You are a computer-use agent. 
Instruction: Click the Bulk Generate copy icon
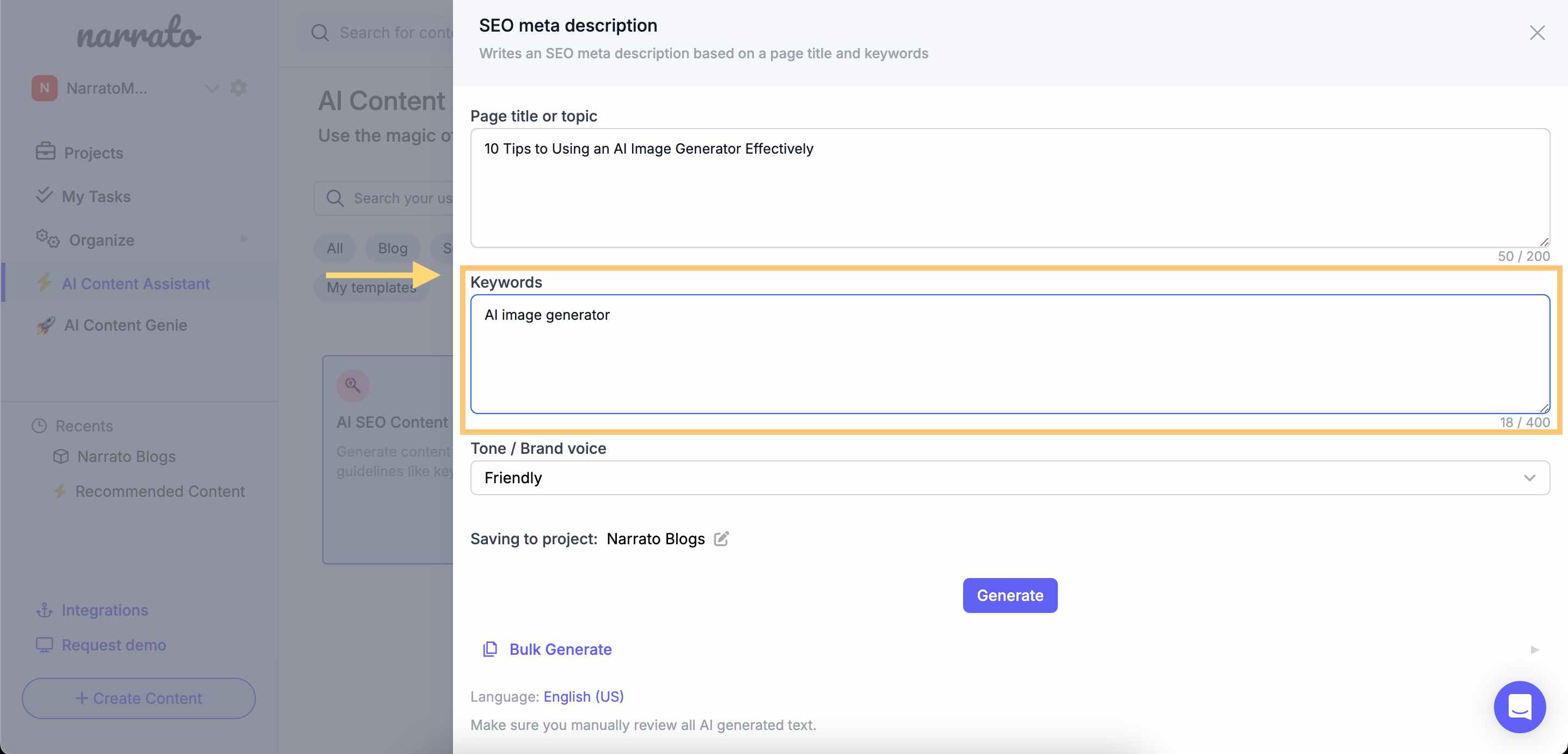(x=490, y=649)
